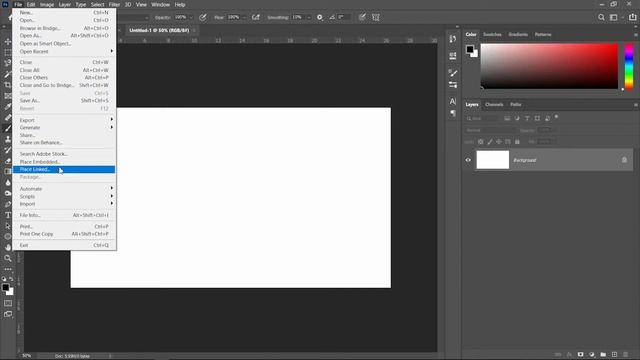The height and width of the screenshot is (360, 640).
Task: Toggle the Background layer lock icon
Action: 624,160
